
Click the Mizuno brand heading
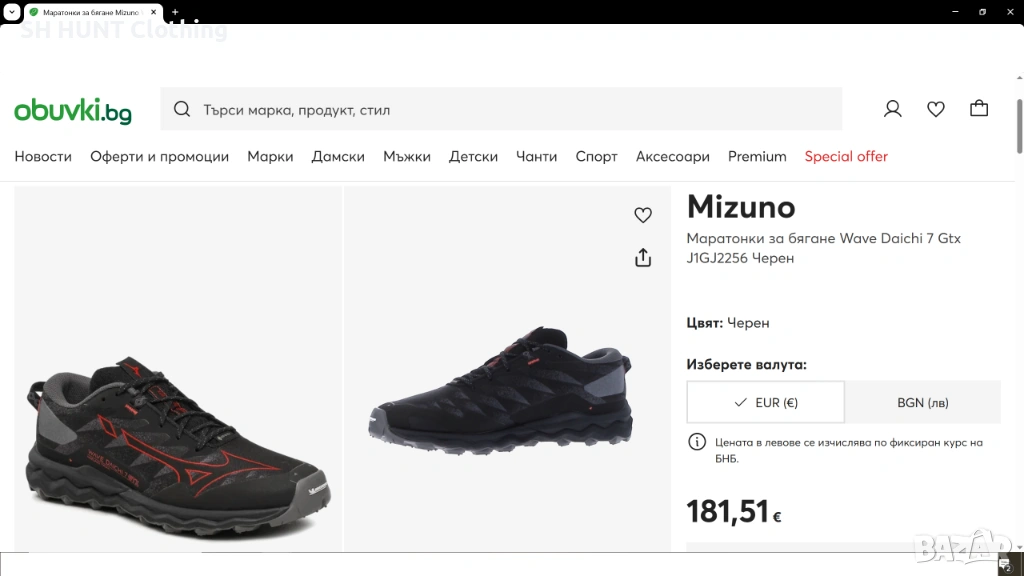click(741, 207)
